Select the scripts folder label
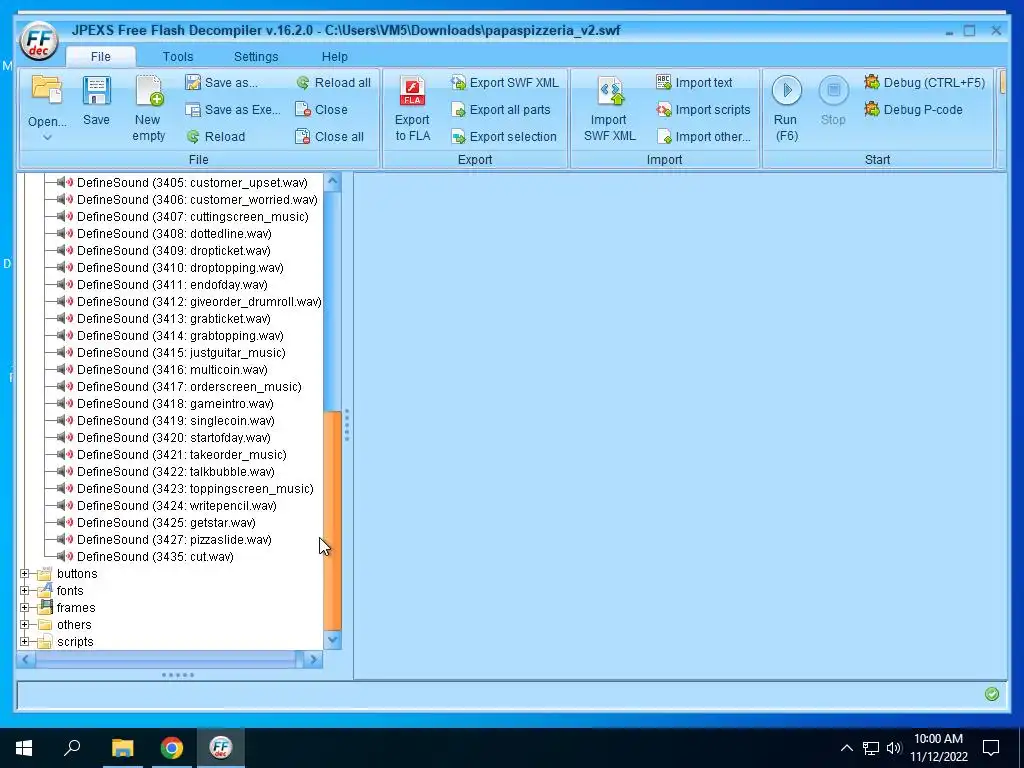 click(x=75, y=641)
